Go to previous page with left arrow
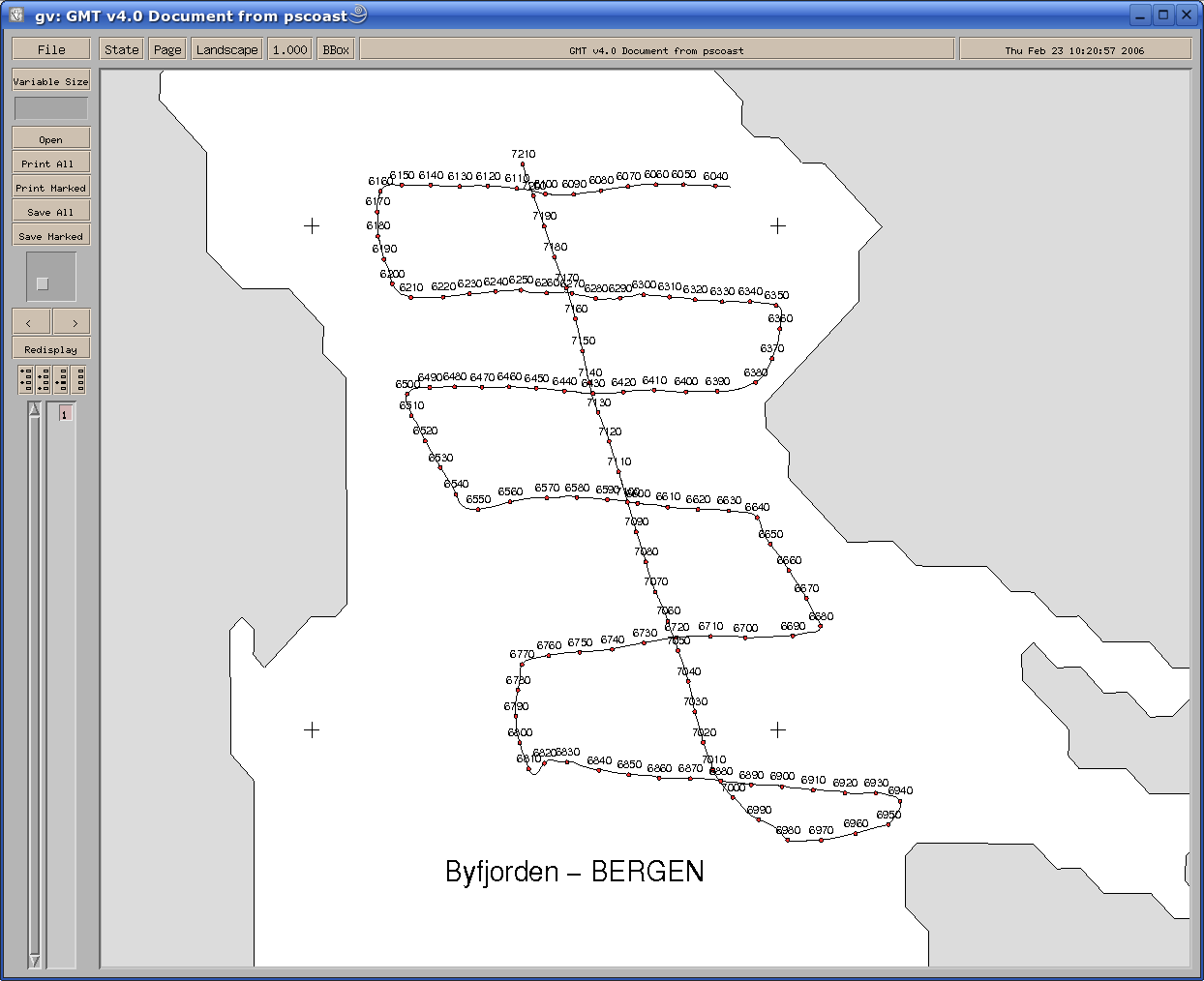Screen dimensions: 1204x981 point(31,322)
